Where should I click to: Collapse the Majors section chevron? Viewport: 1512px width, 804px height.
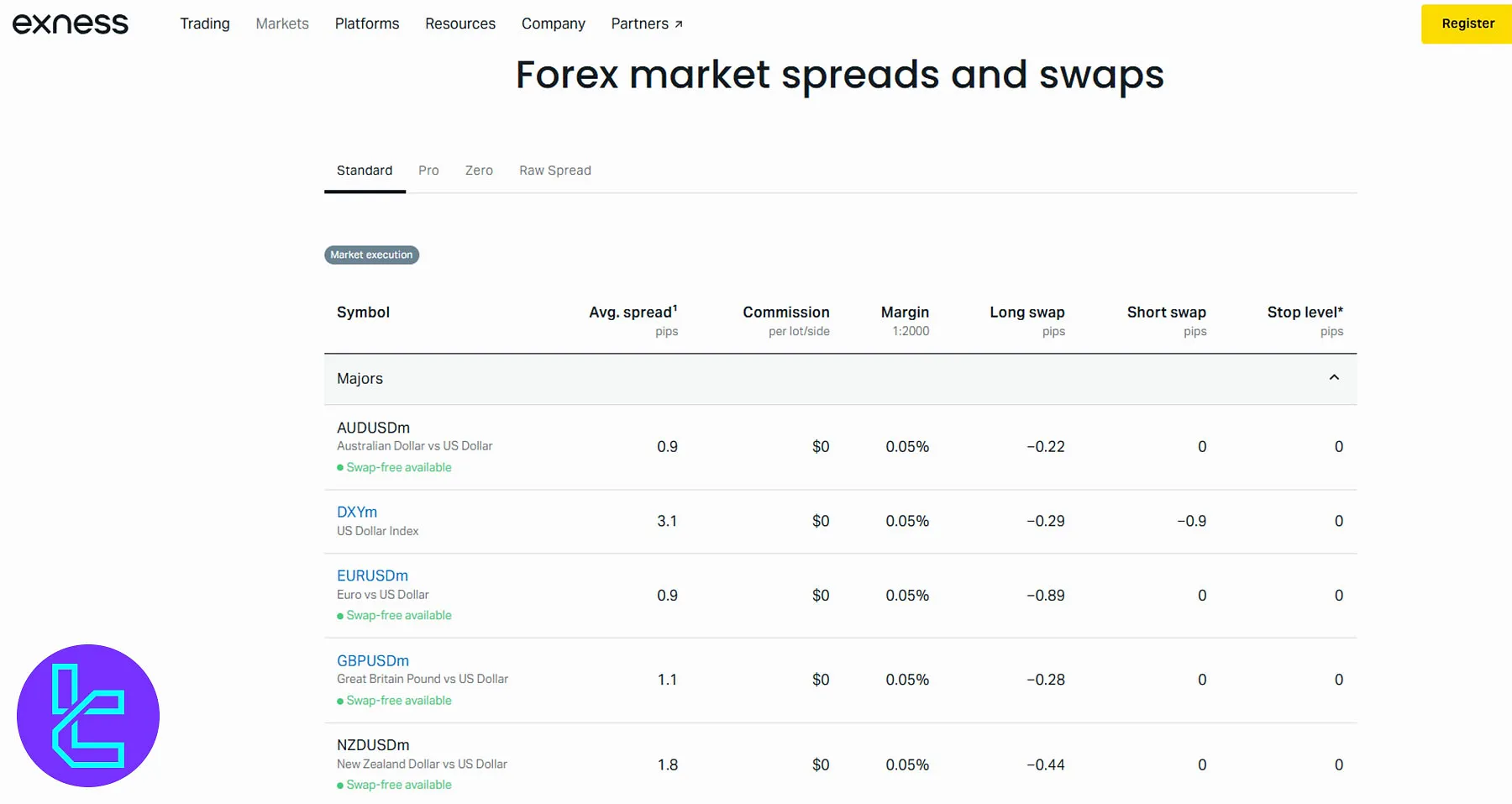[x=1334, y=378]
